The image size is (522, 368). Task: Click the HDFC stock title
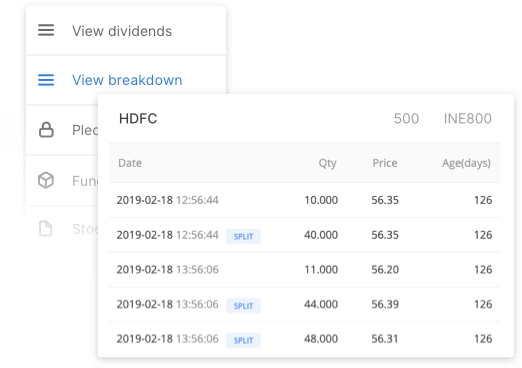coord(138,119)
